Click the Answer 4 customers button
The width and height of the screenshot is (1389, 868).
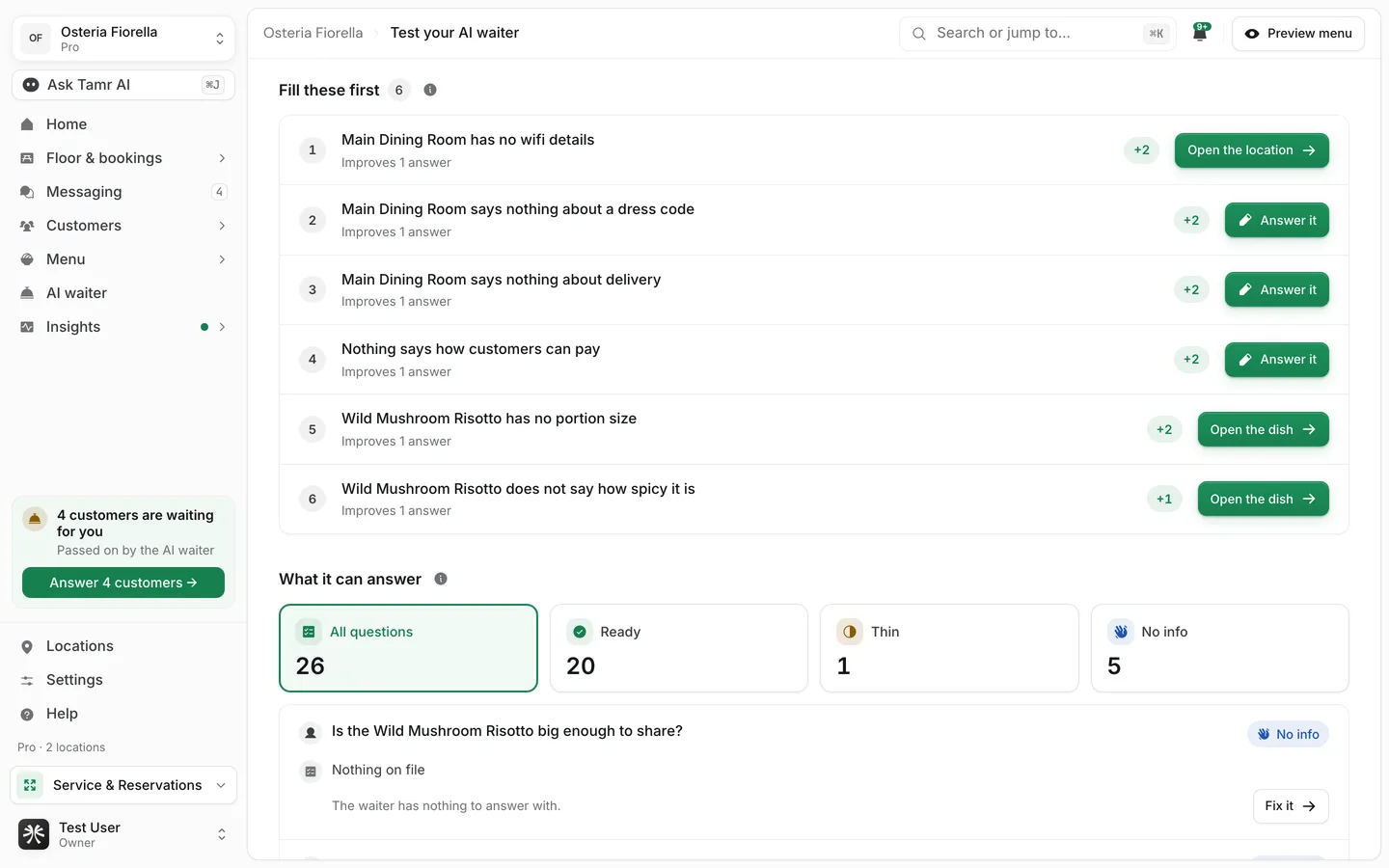pyautogui.click(x=123, y=583)
